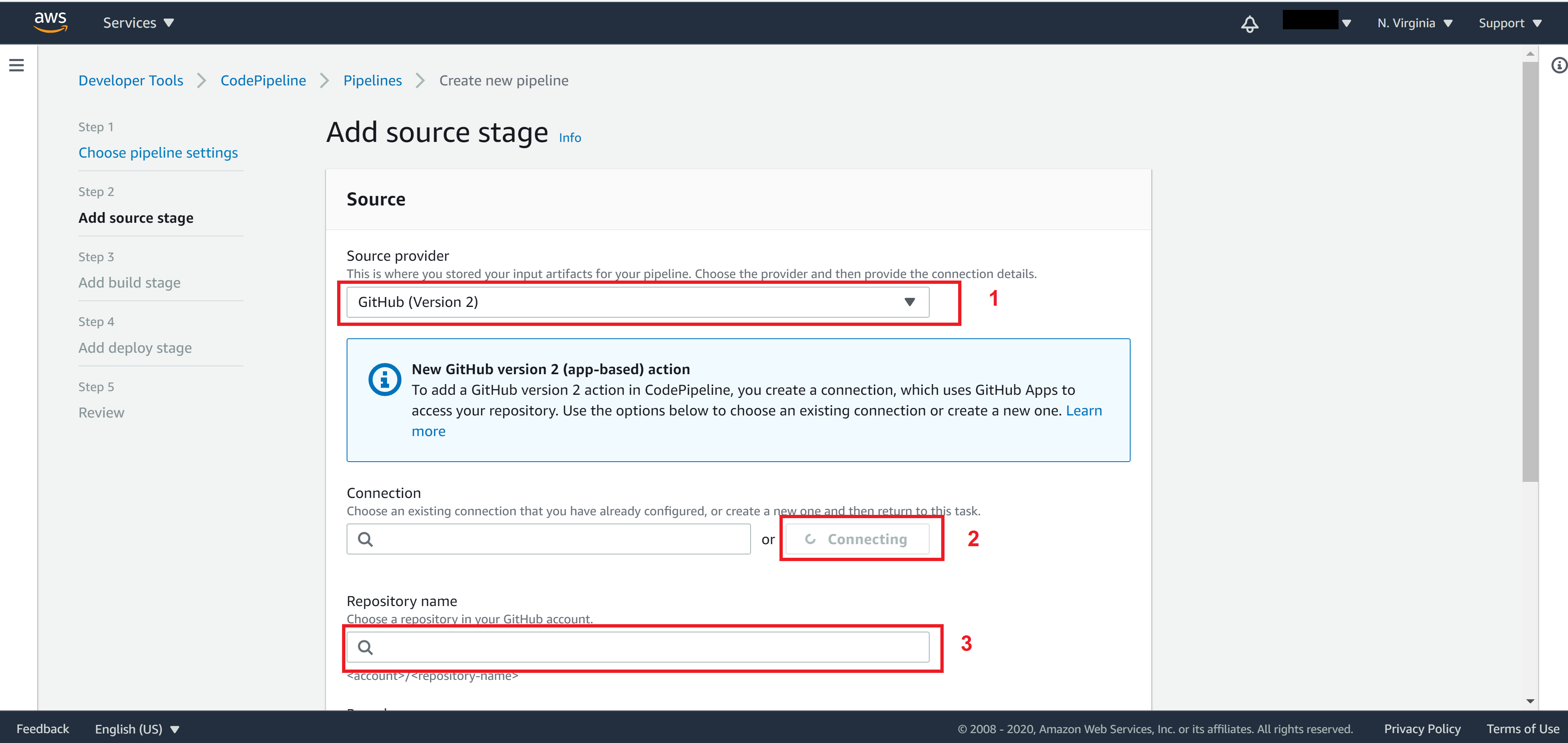Image resolution: width=1568 pixels, height=743 pixels.
Task: Open the Privacy Policy link
Action: [1422, 729]
